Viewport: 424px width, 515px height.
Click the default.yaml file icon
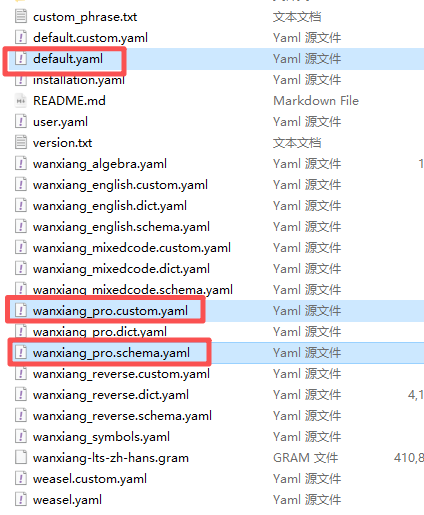21,58
